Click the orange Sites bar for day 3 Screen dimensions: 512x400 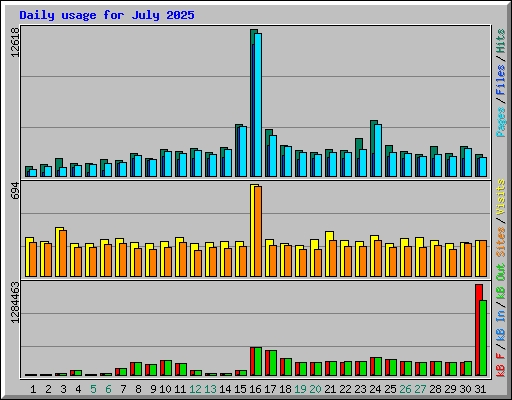[x=63, y=253]
